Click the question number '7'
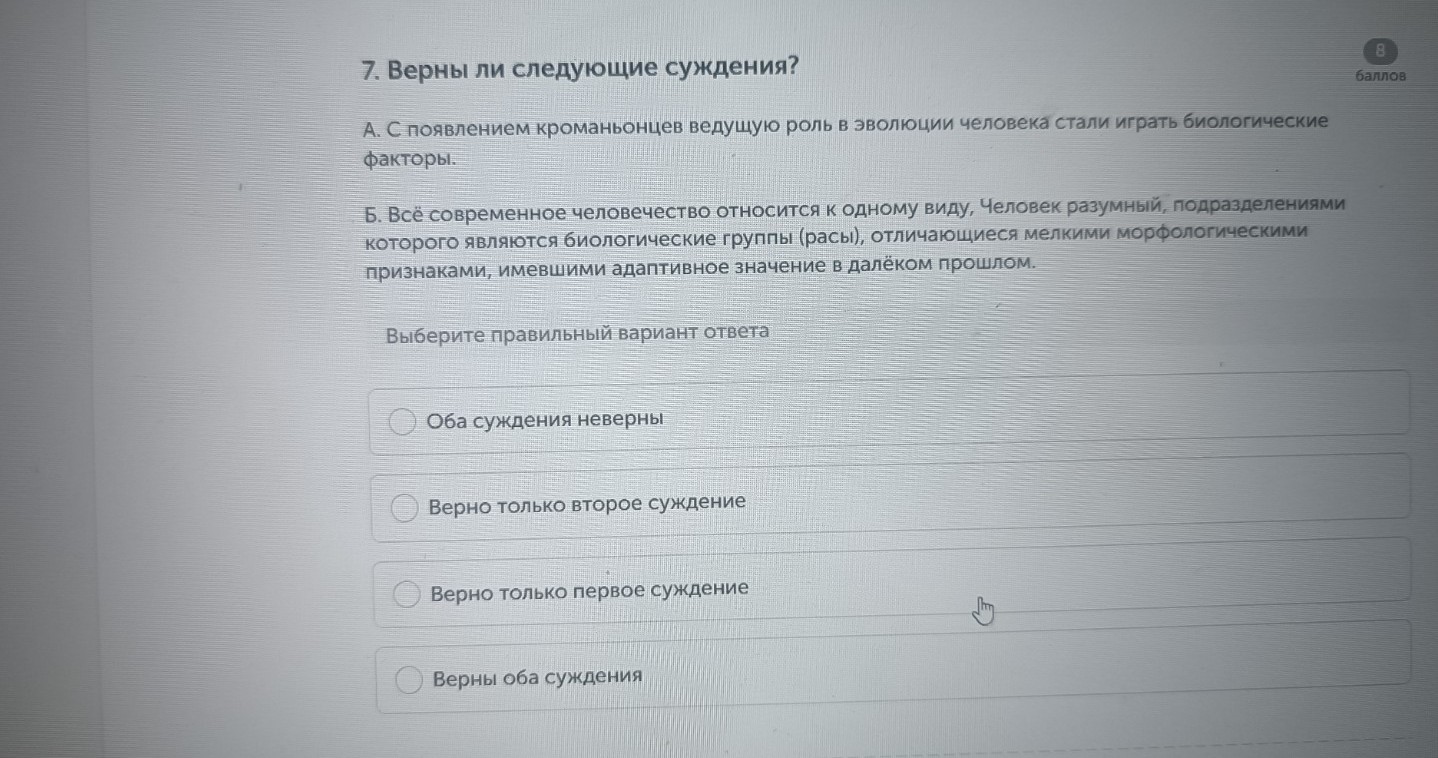Viewport: 1438px width, 758px height. coord(366,68)
